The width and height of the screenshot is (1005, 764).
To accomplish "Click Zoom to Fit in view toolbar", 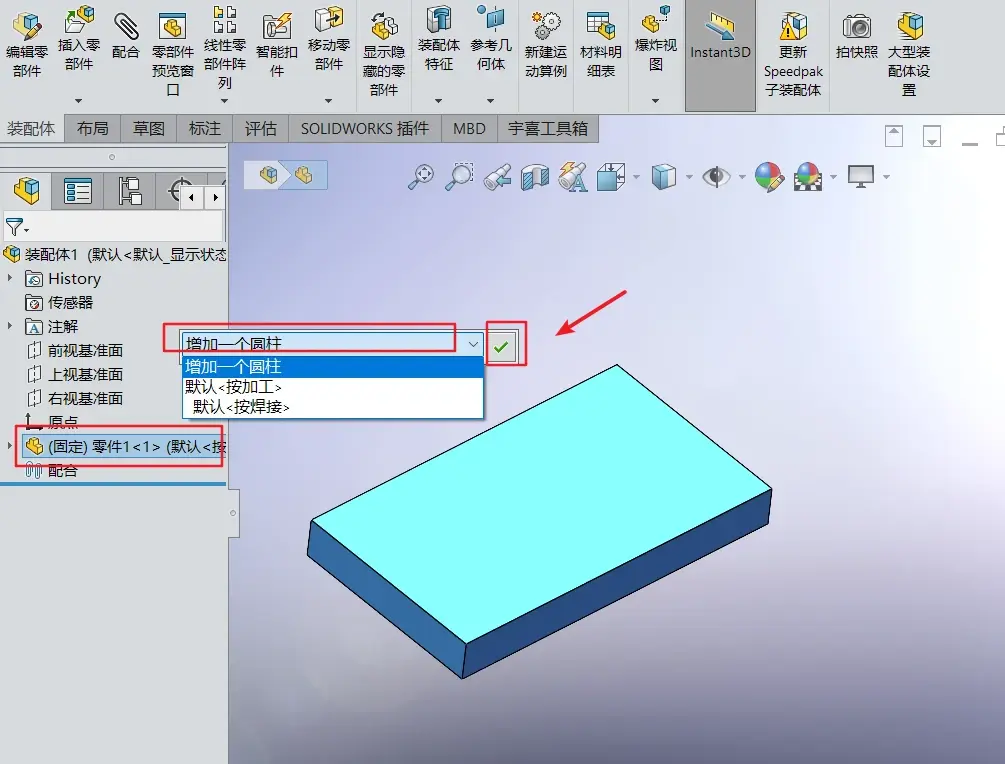I will (421, 177).
